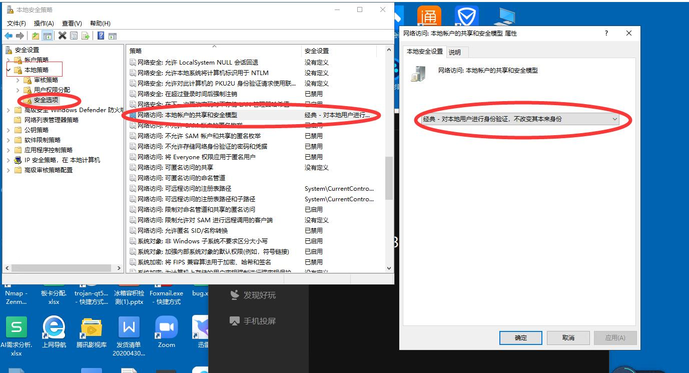This screenshot has width=689, height=373.
Task: Toggle the show/hide action pane icon
Action: (x=112, y=36)
